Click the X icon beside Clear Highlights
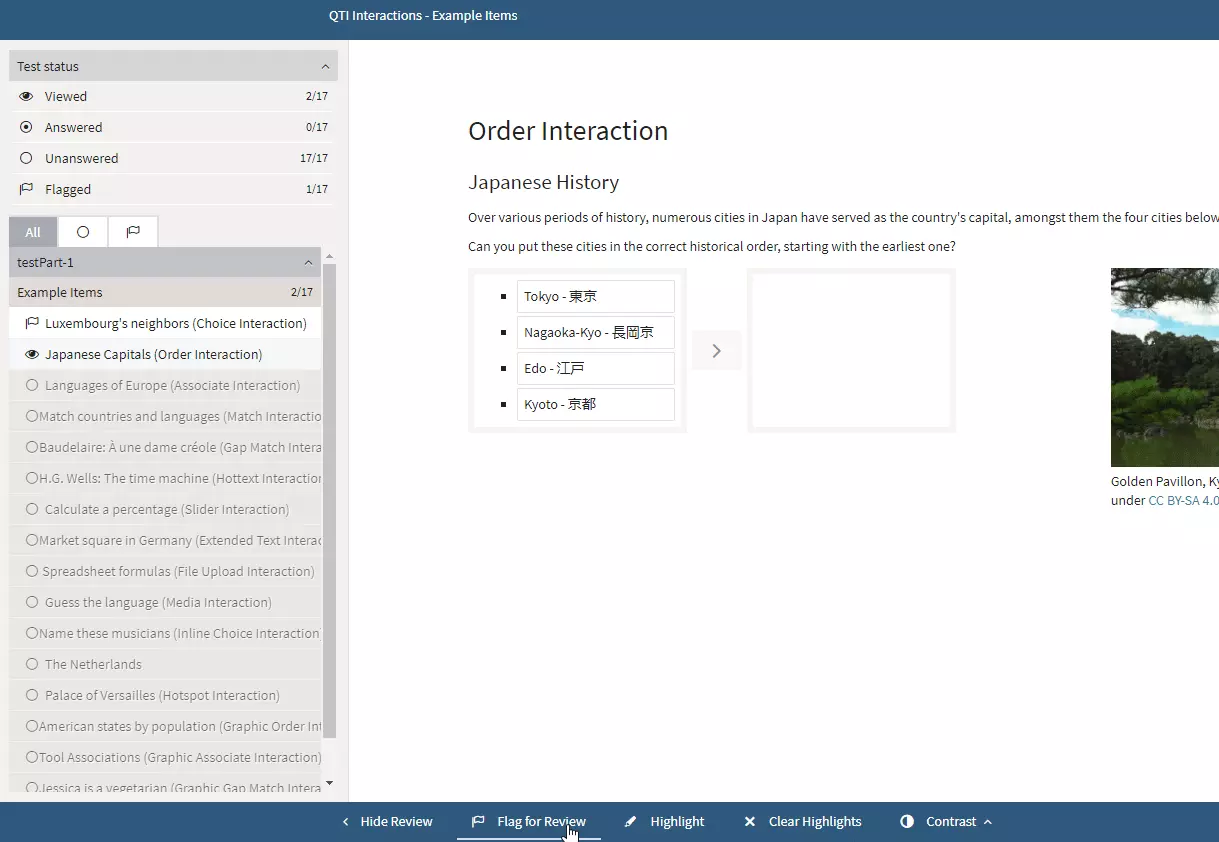 pyautogui.click(x=750, y=821)
